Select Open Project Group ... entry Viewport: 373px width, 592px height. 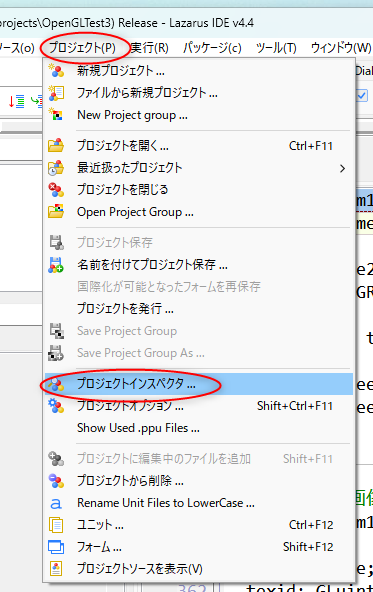pos(199,212)
